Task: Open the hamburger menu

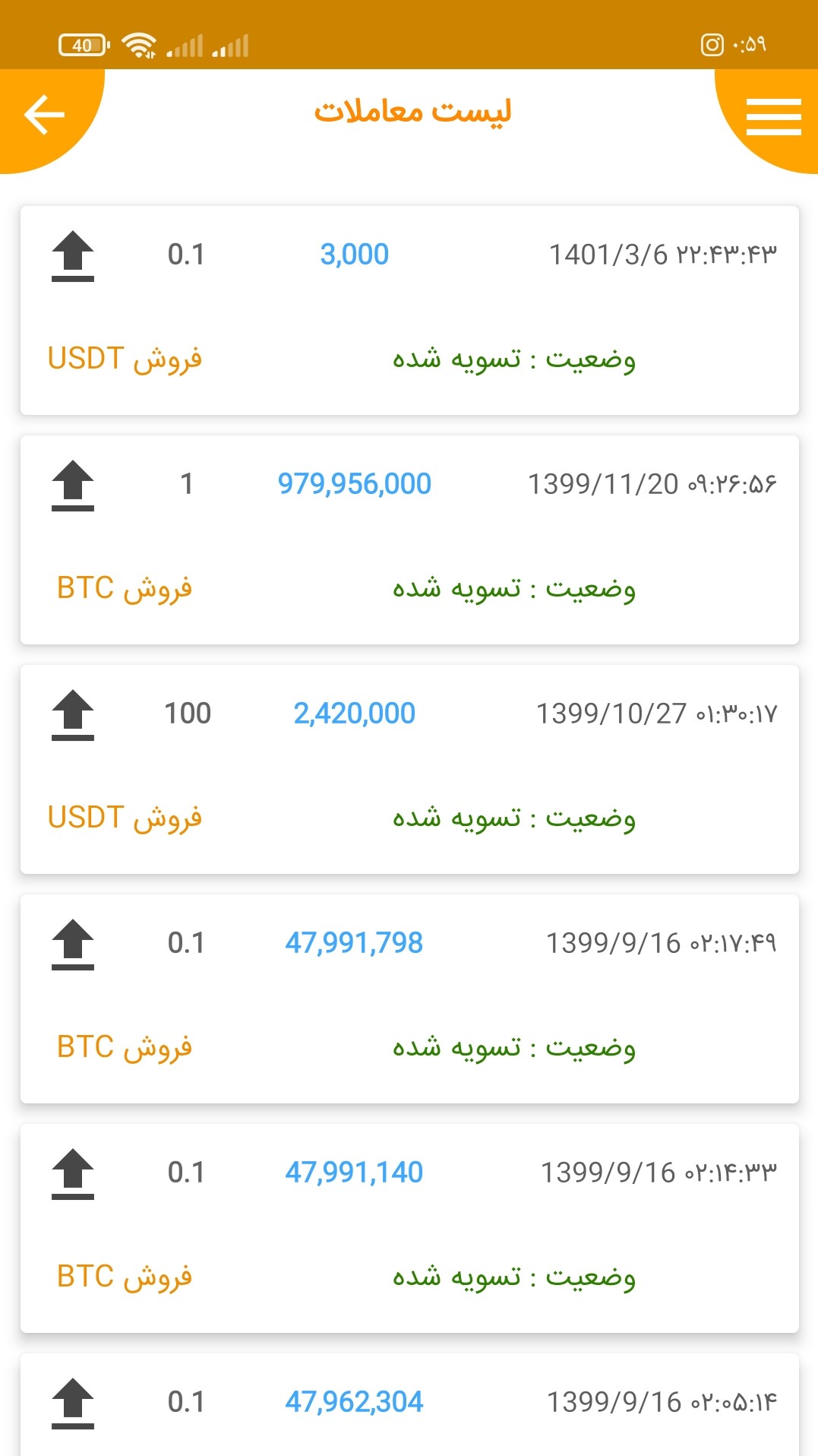Action: click(773, 117)
